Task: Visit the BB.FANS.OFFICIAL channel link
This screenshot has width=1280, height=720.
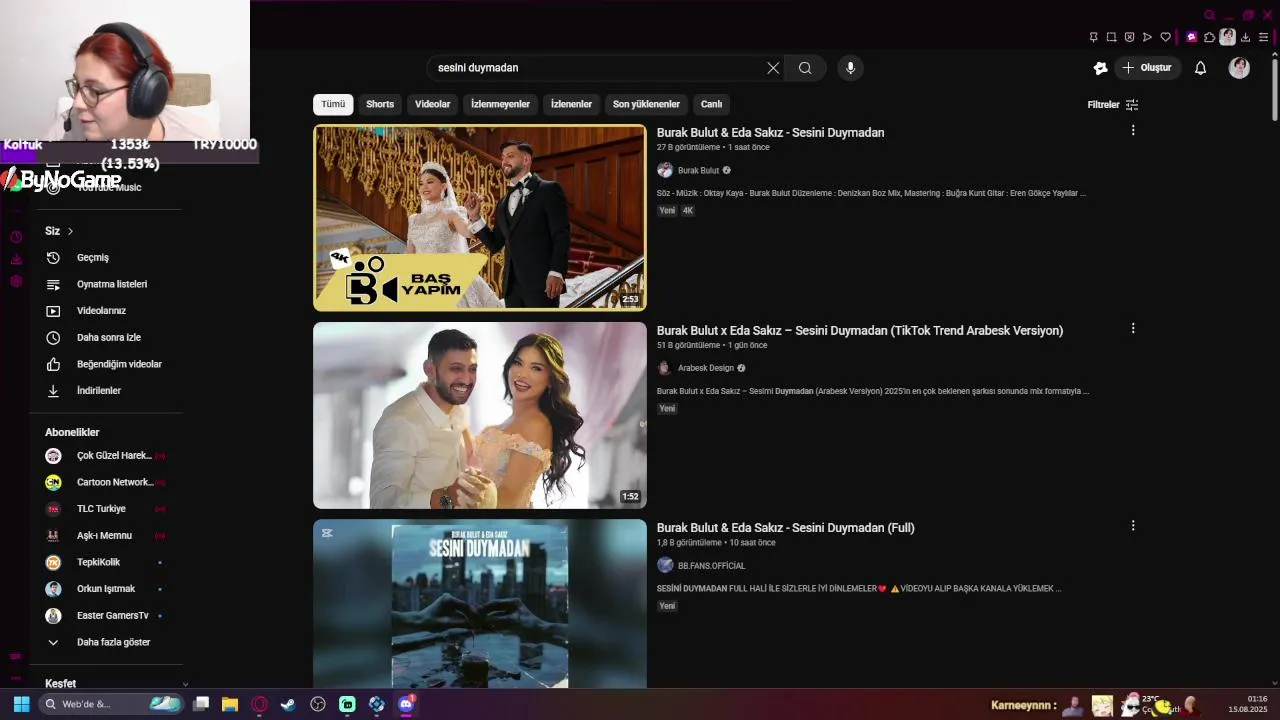Action: coord(711,565)
